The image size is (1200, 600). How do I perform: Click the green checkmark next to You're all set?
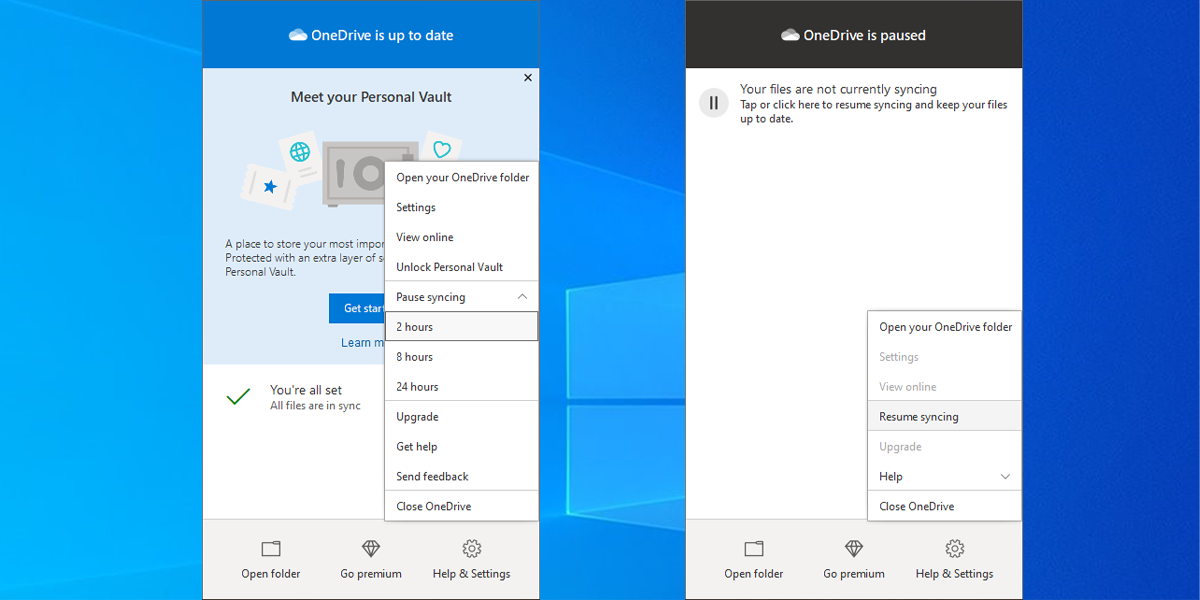pyautogui.click(x=238, y=397)
